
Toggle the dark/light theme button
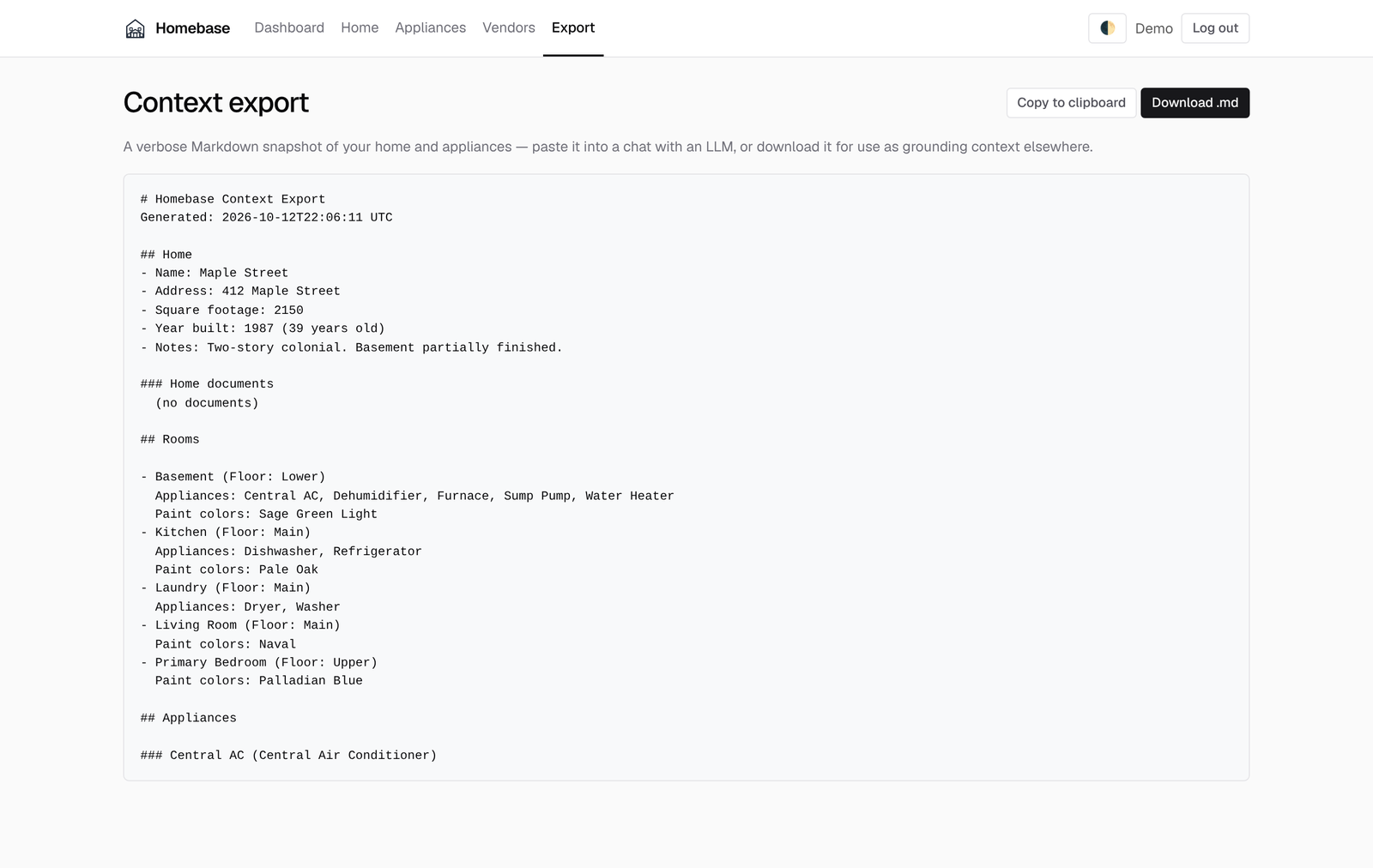(1107, 28)
